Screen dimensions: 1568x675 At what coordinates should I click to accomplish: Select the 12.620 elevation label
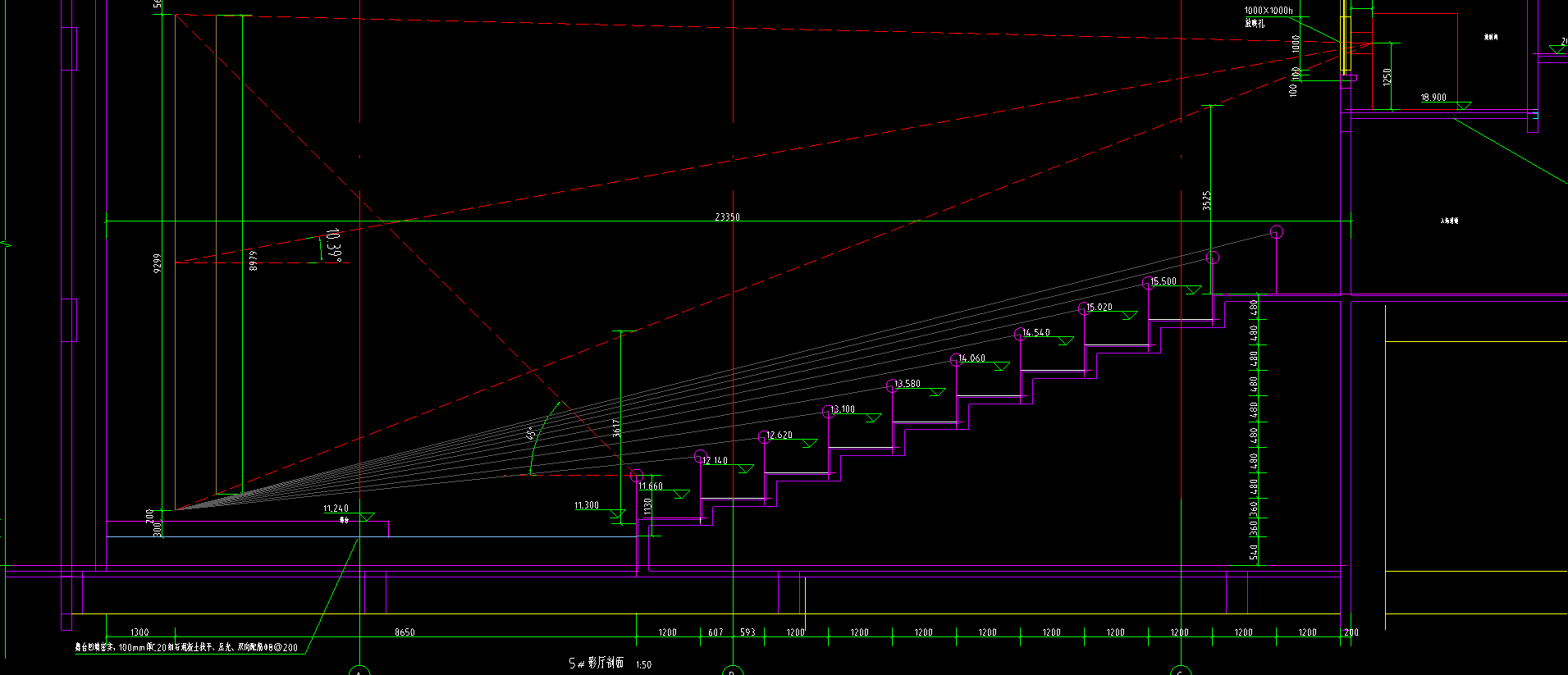(x=779, y=435)
